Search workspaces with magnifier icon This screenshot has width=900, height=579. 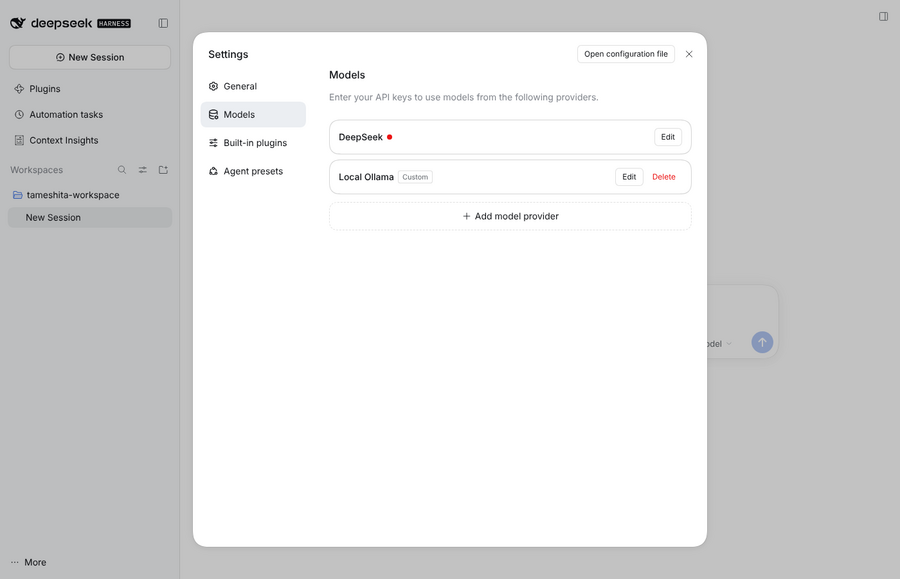[x=122, y=170]
